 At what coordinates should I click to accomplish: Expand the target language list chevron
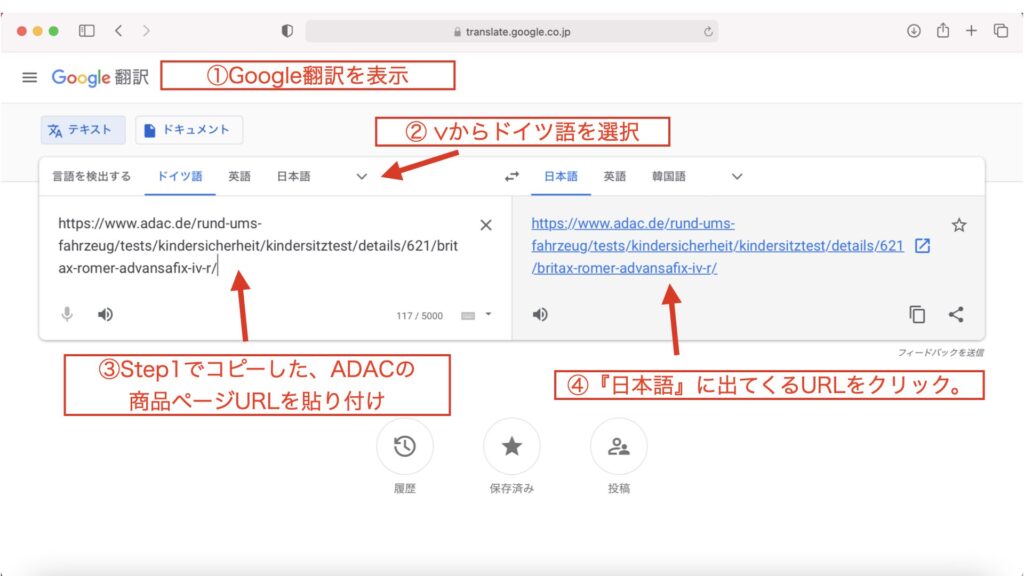(x=737, y=176)
